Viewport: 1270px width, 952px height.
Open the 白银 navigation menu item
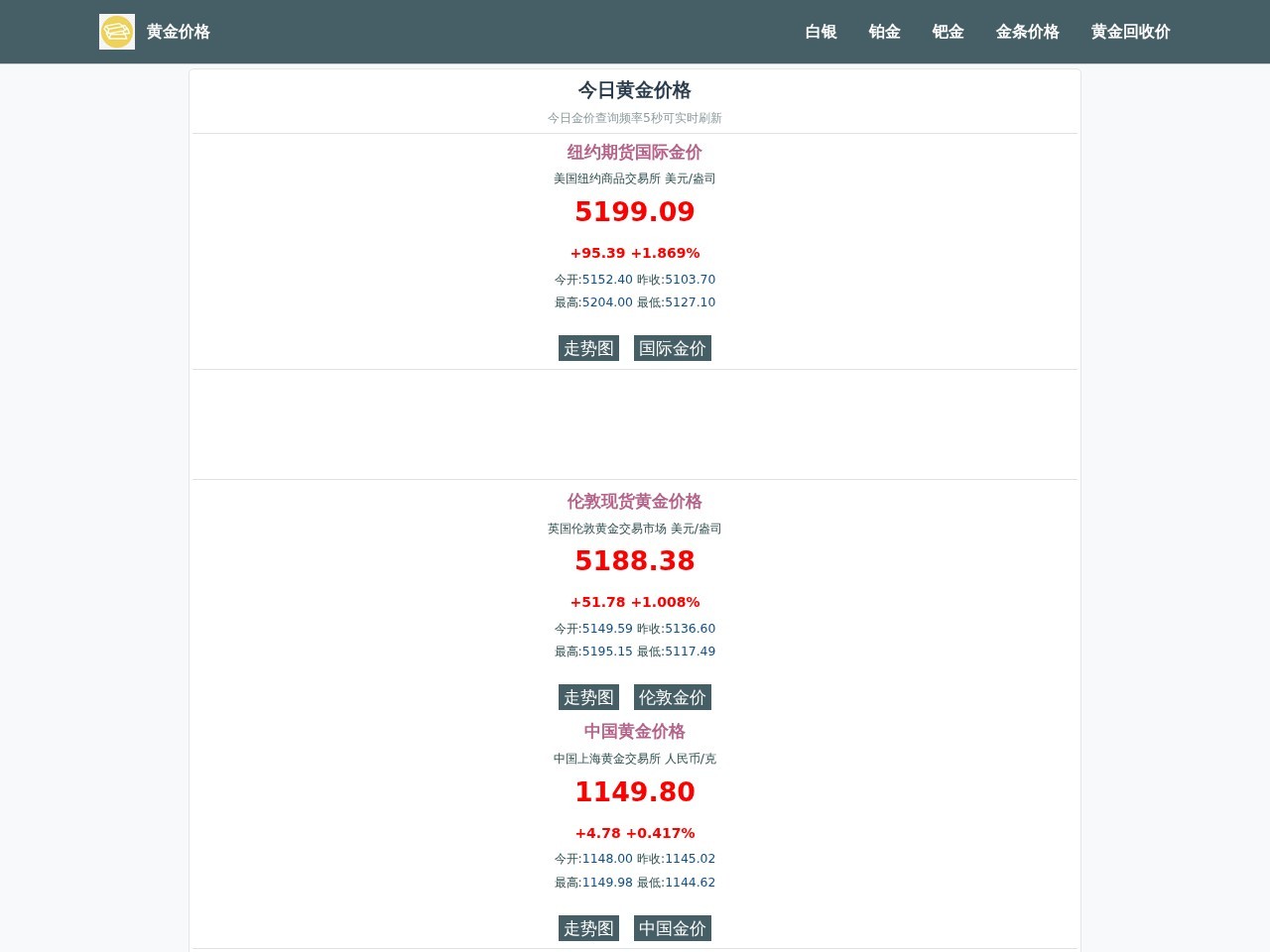coord(821,32)
